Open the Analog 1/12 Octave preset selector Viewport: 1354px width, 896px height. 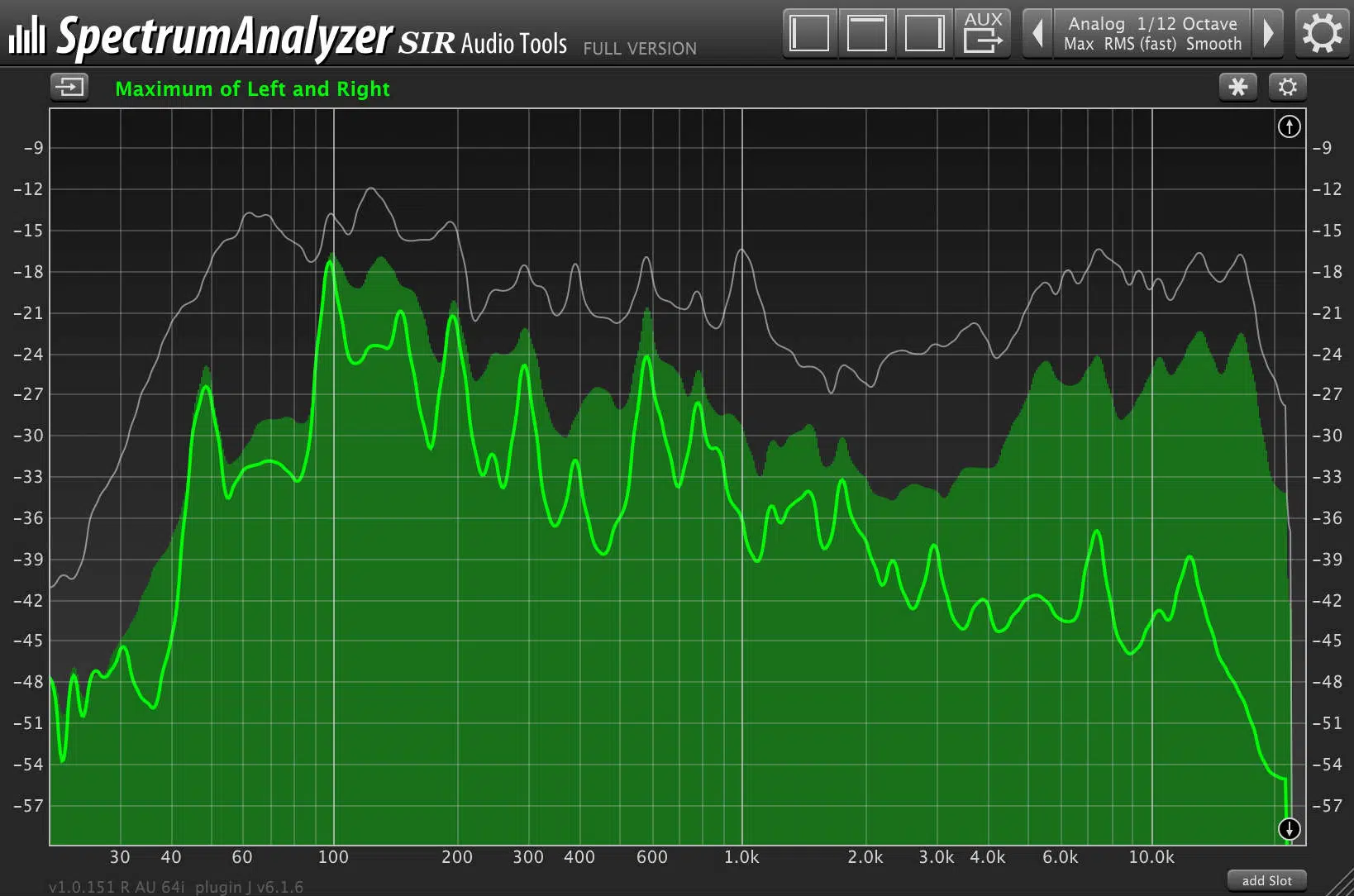point(1152,34)
